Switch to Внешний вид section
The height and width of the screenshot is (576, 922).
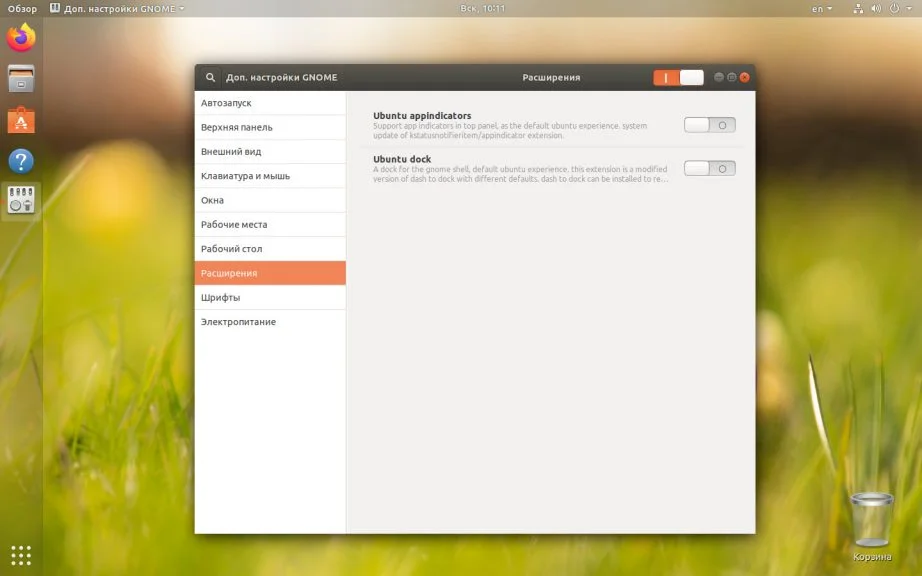[270, 151]
